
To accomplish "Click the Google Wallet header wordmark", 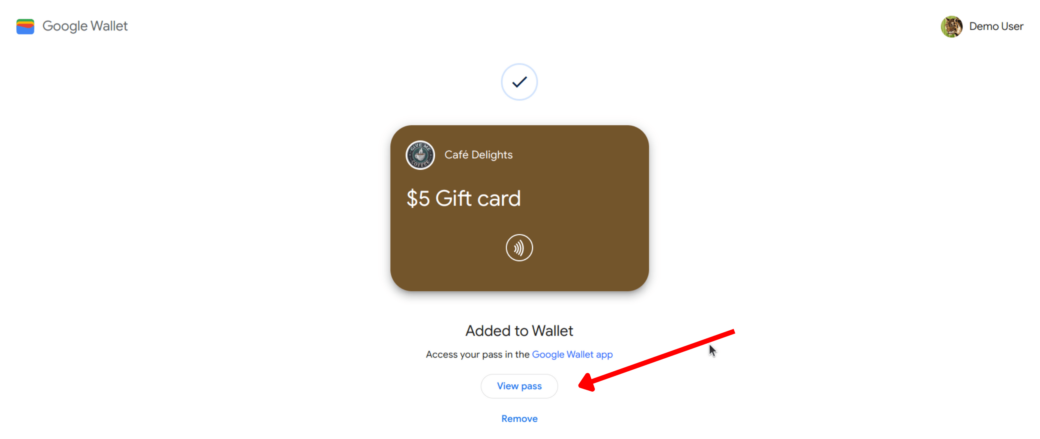I will click(85, 27).
